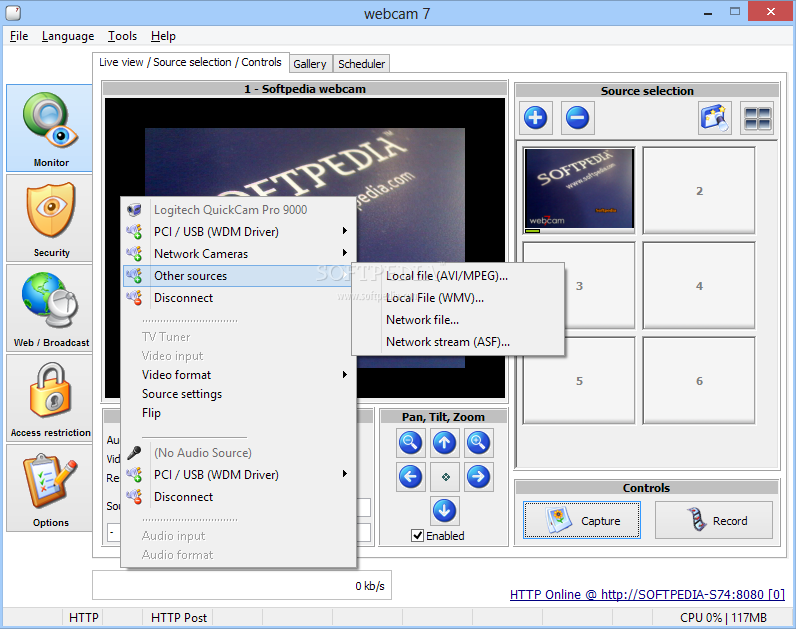Open the File menu

pos(19,36)
